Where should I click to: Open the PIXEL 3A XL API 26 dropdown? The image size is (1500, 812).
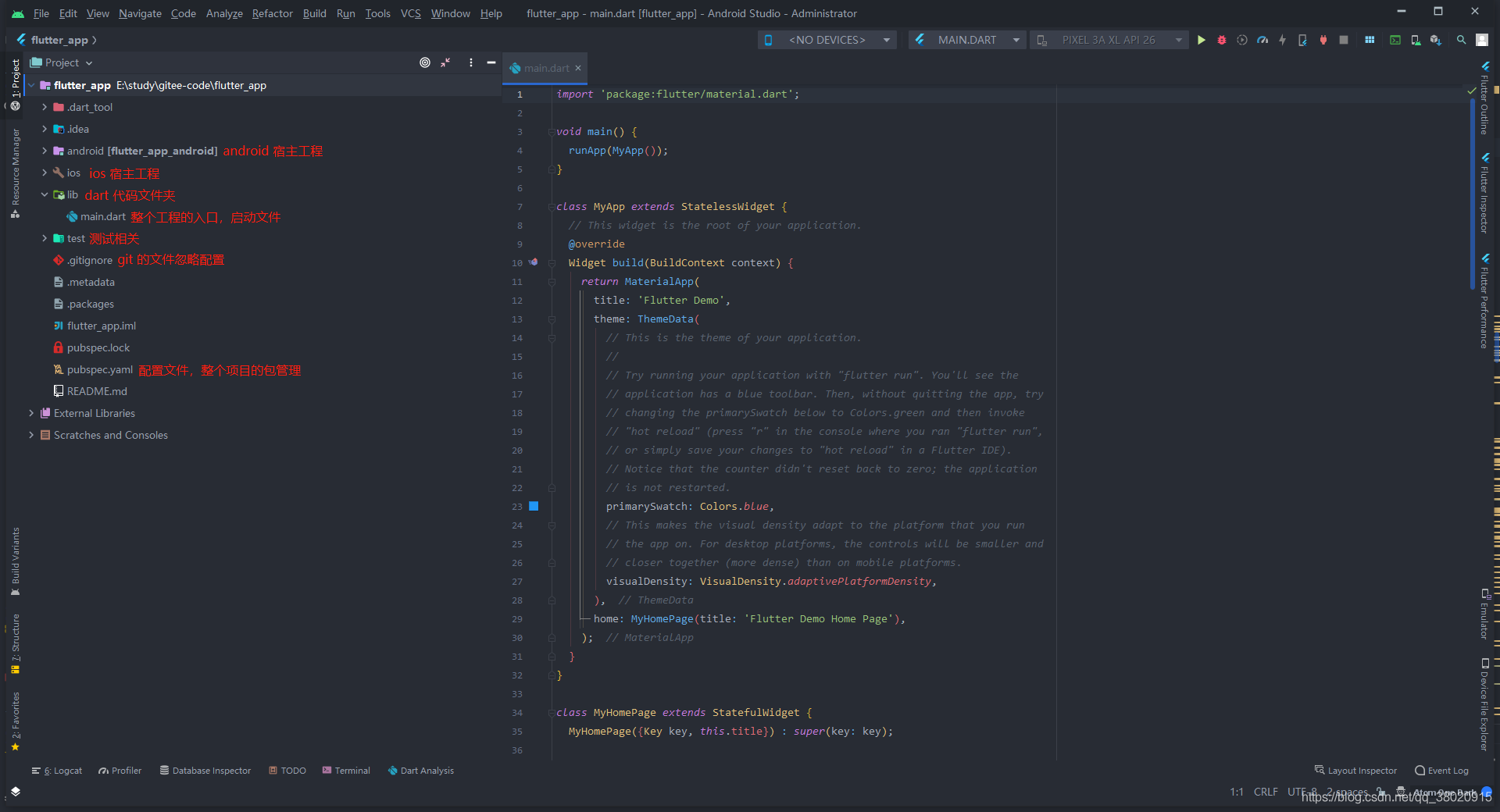pyautogui.click(x=1109, y=40)
